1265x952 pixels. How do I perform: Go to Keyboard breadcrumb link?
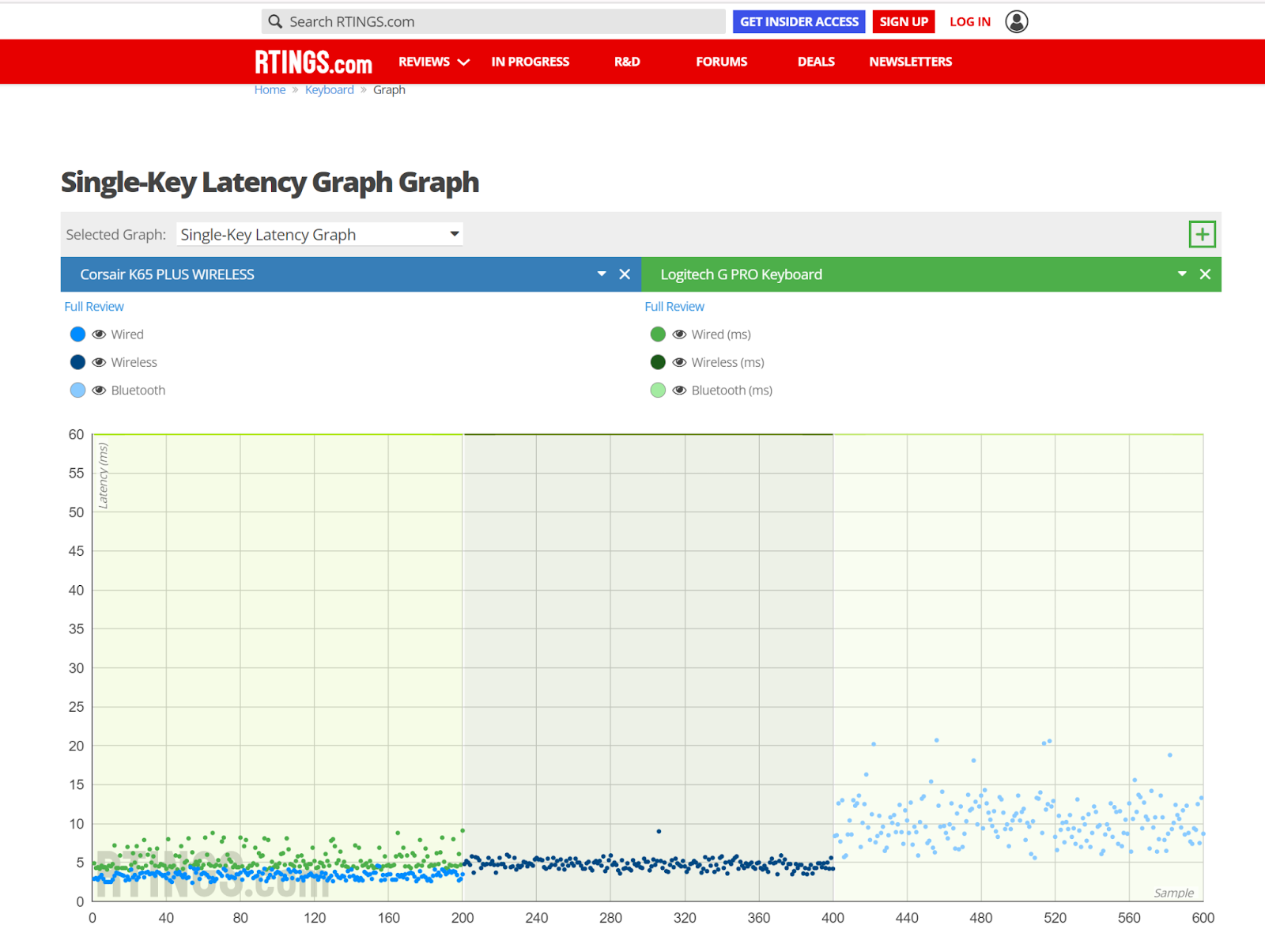(x=330, y=90)
